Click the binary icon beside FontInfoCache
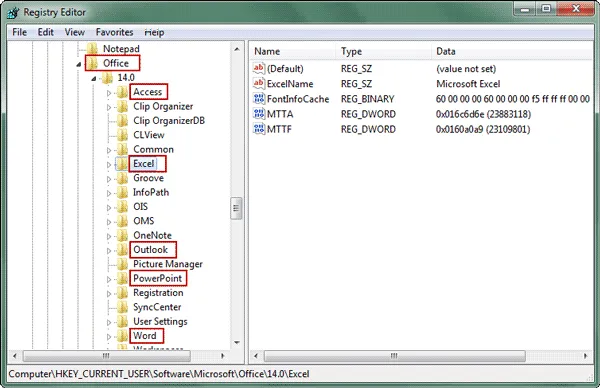600x388 pixels. [x=259, y=99]
